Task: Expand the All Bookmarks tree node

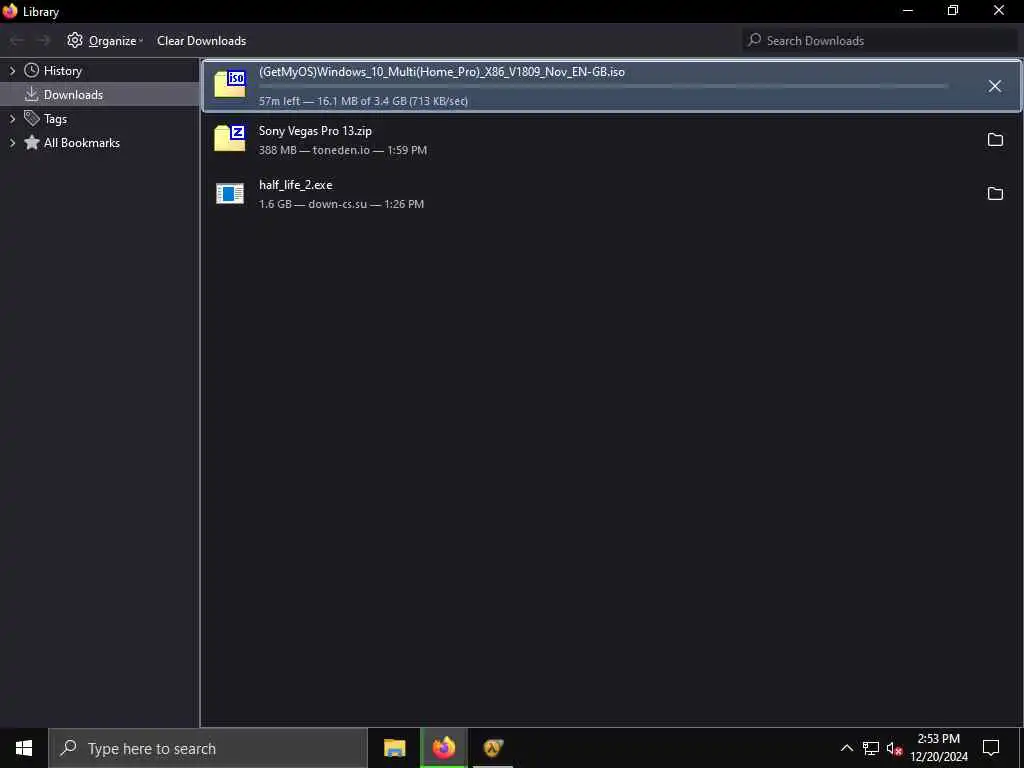Action: [x=12, y=142]
